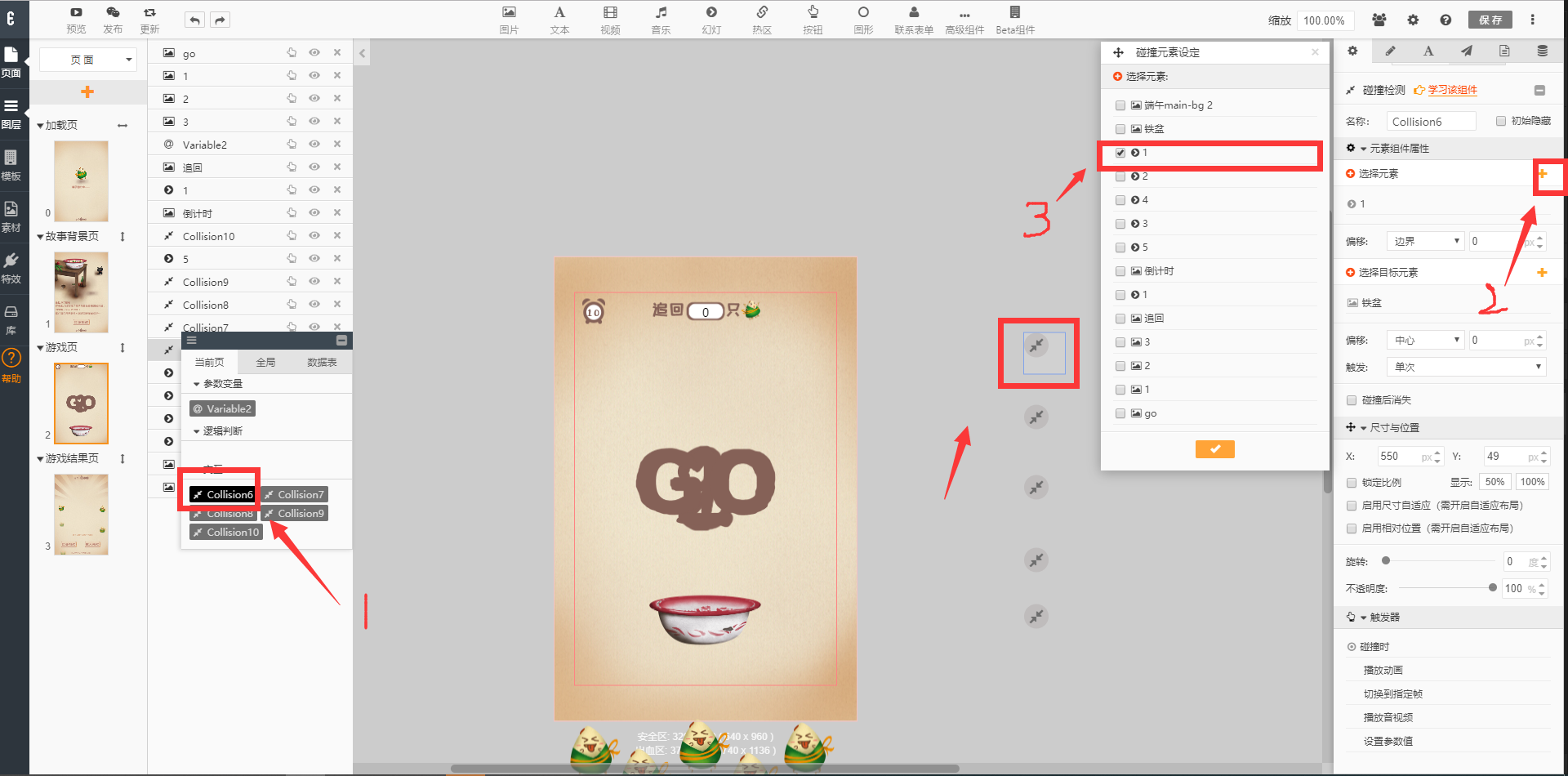Open the 素材 materials sidebar panel
Viewport: 1568px width, 776px height.
(x=11, y=216)
